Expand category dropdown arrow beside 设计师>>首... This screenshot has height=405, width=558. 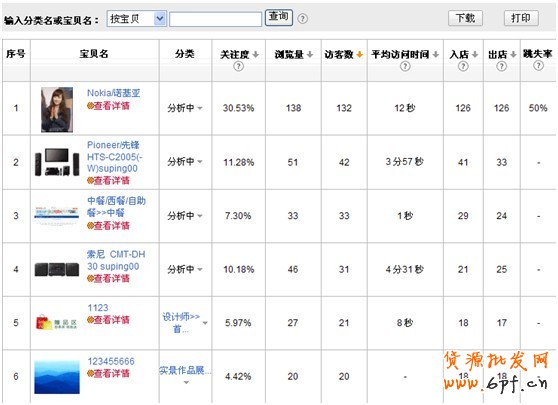[x=205, y=323]
